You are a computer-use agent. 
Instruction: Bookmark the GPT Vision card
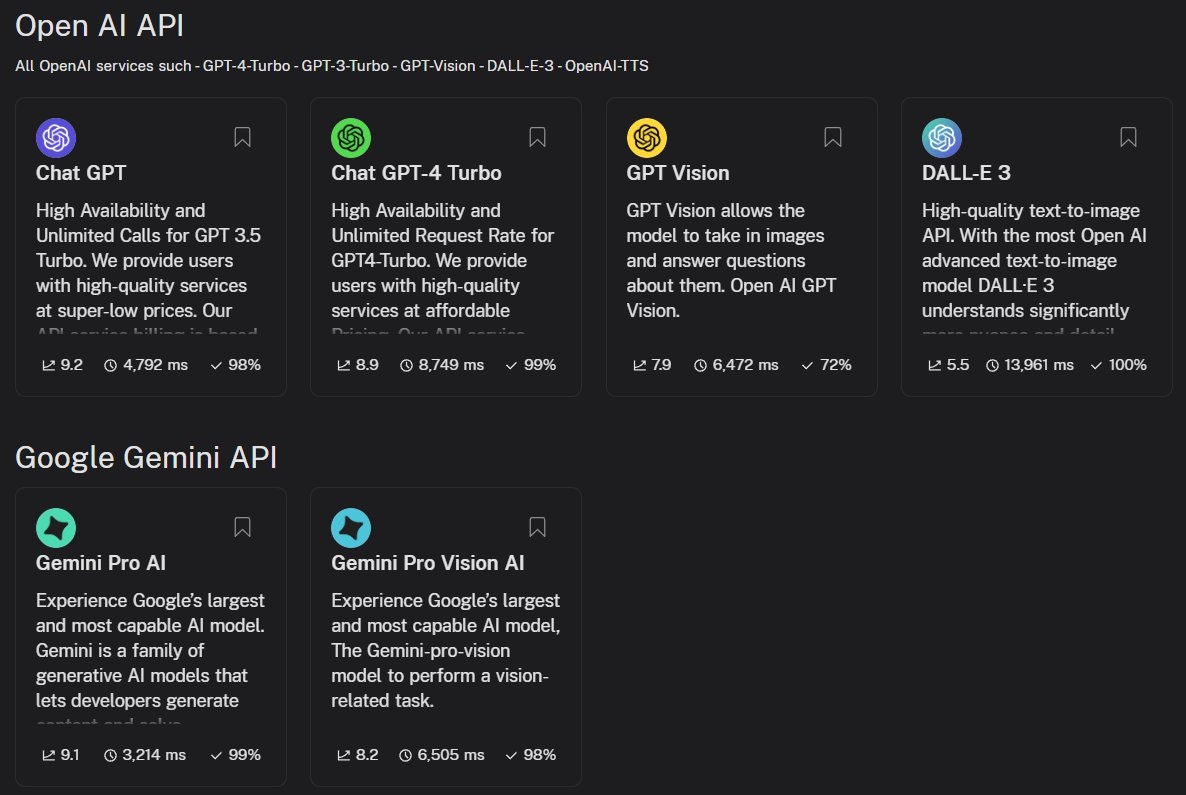pyautogui.click(x=833, y=137)
